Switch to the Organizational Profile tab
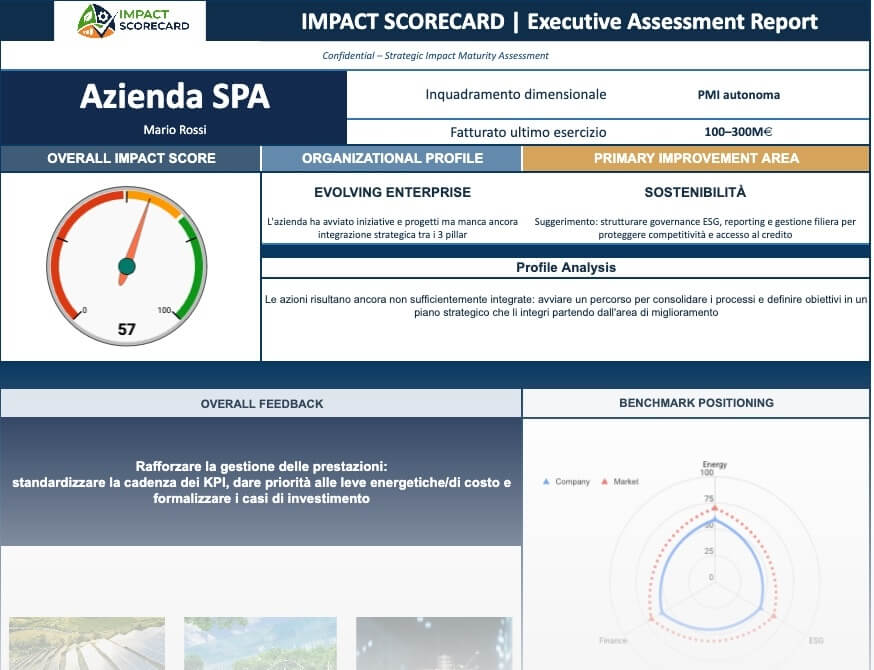Image resolution: width=874 pixels, height=670 pixels. coord(390,158)
